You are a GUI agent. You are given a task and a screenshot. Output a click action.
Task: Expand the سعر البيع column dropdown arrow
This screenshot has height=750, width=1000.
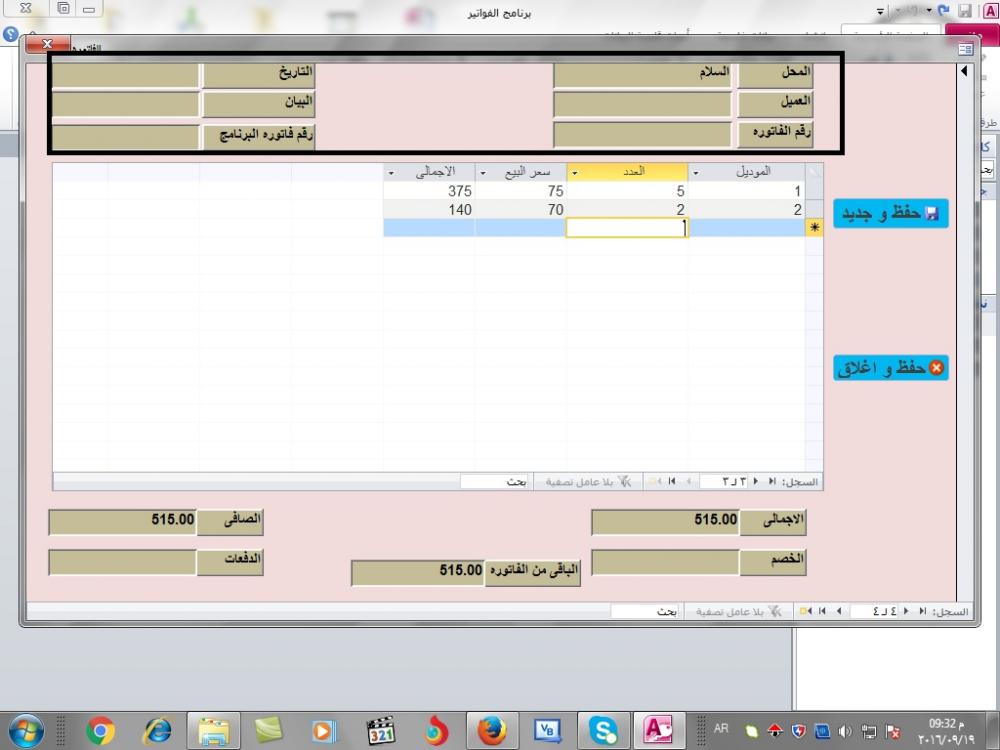click(x=482, y=172)
